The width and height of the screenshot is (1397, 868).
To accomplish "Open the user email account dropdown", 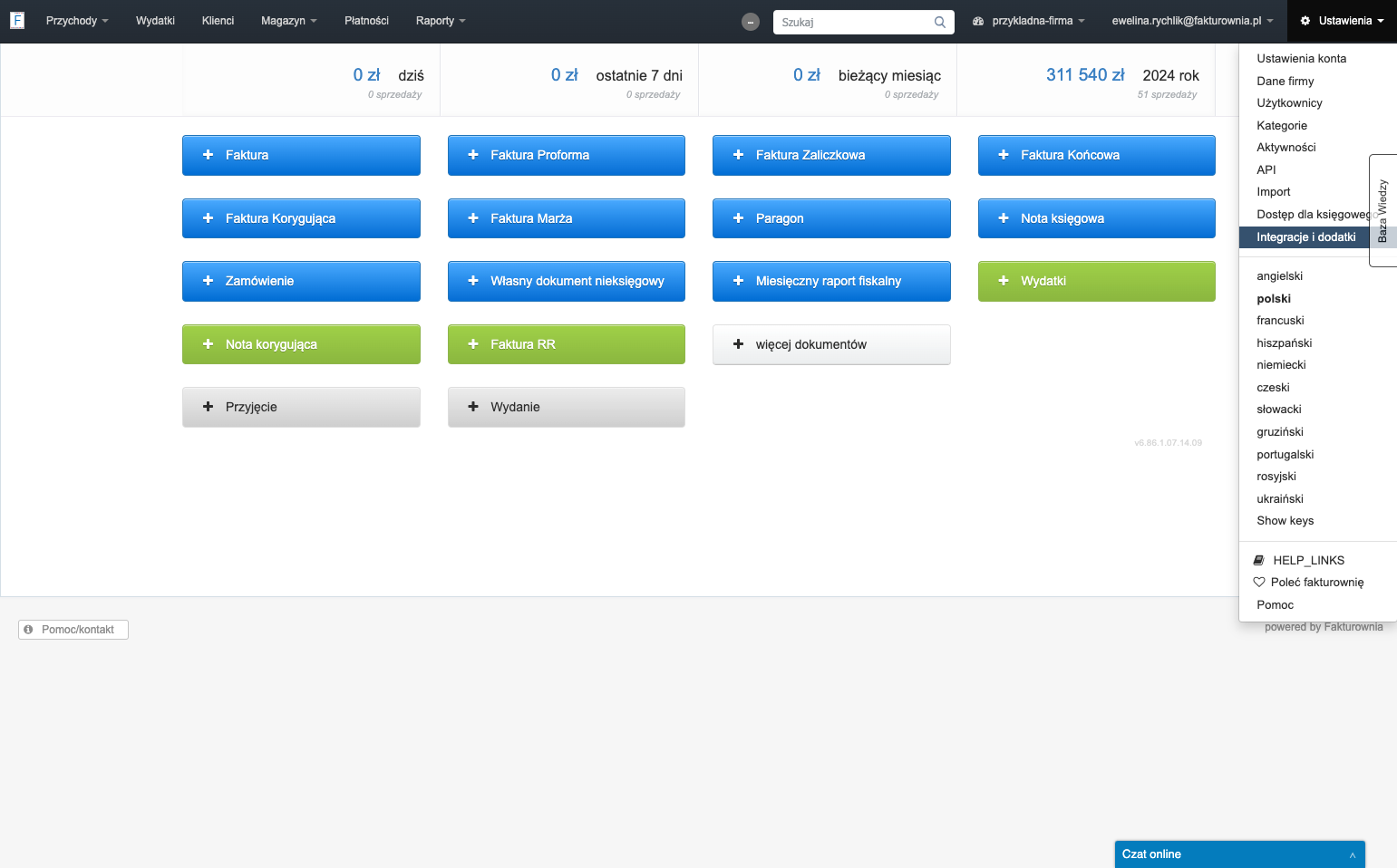I will pyautogui.click(x=1192, y=21).
